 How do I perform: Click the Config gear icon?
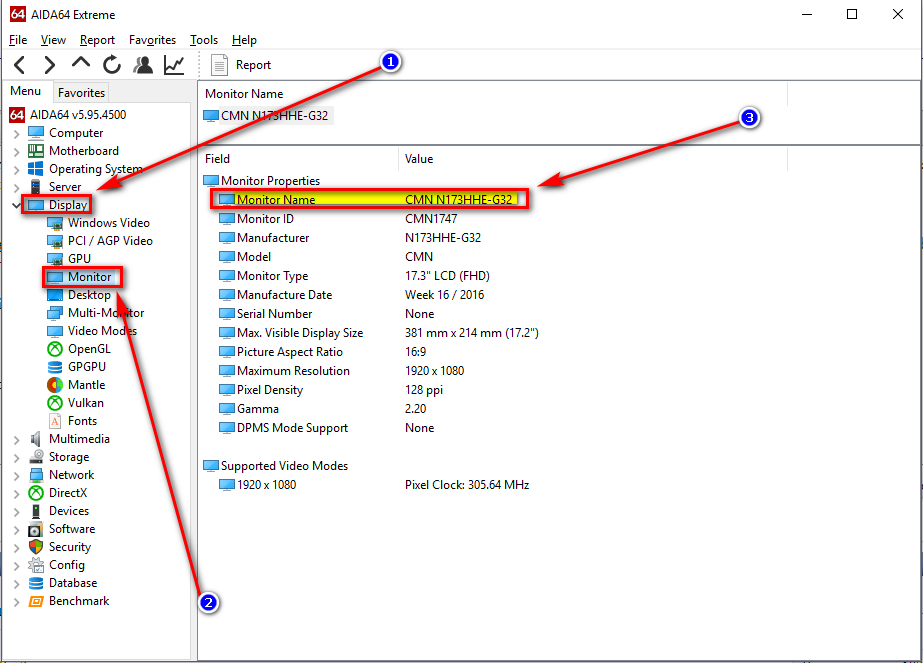click(x=36, y=565)
